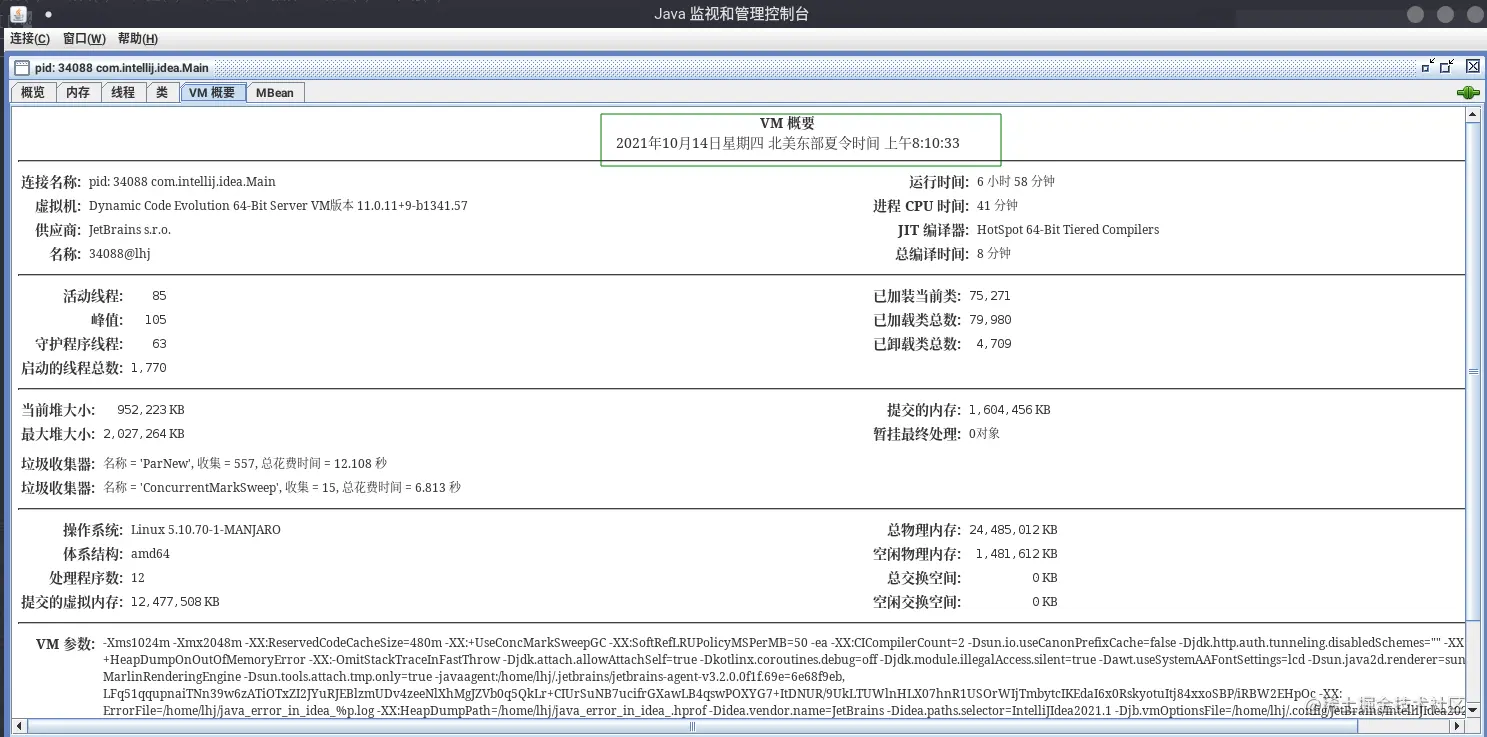Maximize the pid 34088 internal frame
This screenshot has height=737, width=1487.
[1447, 67]
